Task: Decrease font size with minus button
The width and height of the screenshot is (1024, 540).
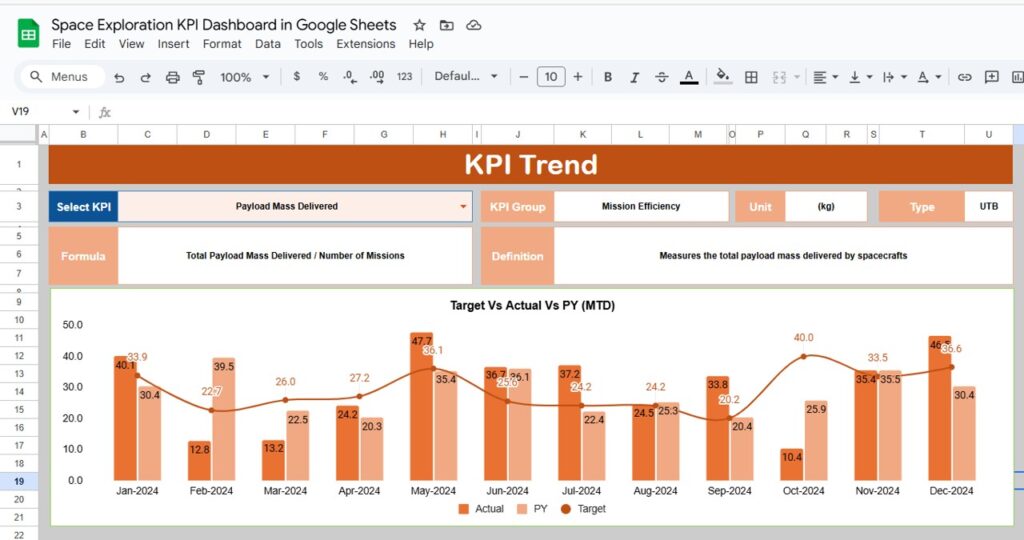Action: pos(524,76)
